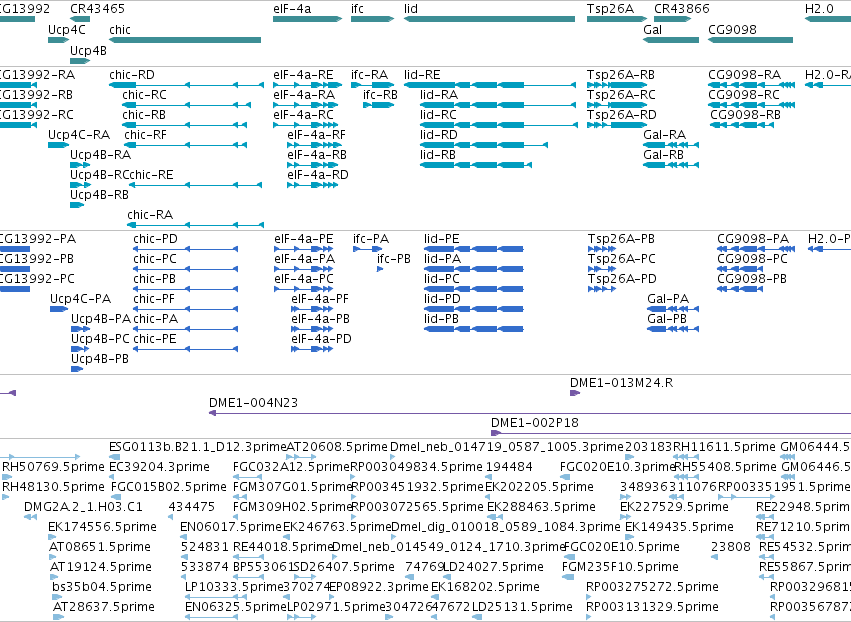Image resolution: width=851 pixels, height=622 pixels.
Task: Click the 'Ucp4B-RB' transcript label
Action: pos(99,194)
